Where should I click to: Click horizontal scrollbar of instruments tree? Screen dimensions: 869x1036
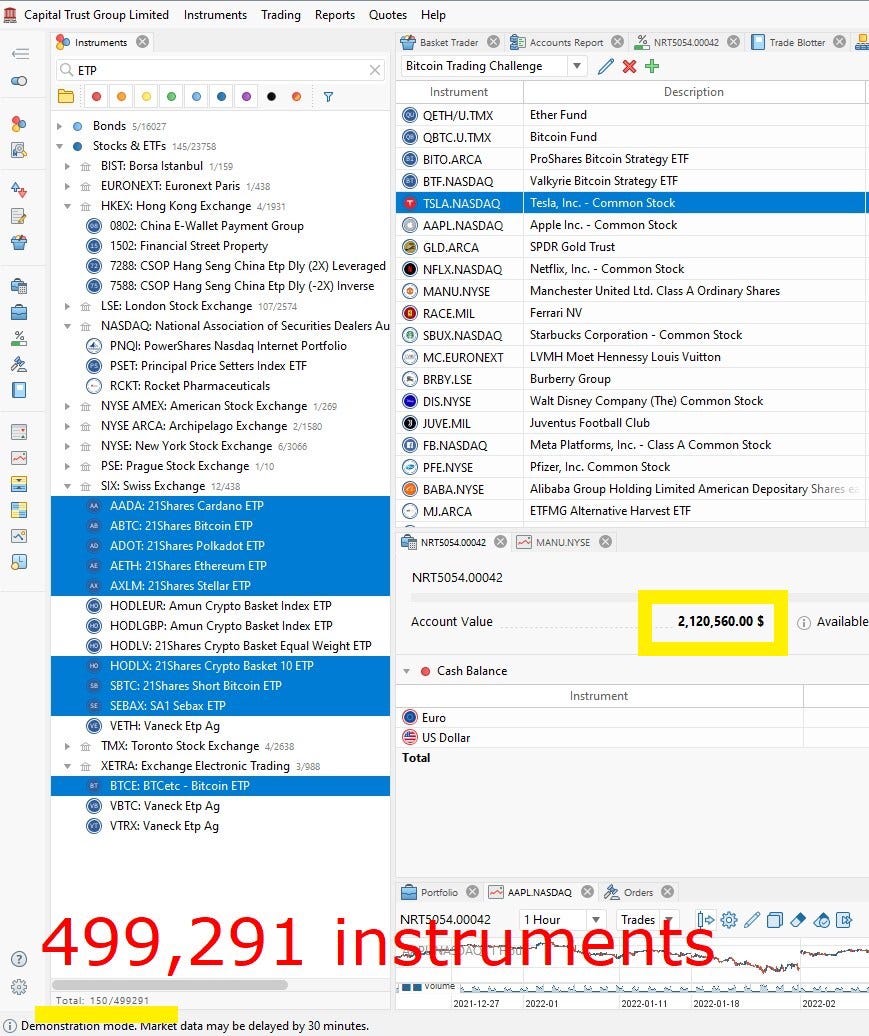point(170,984)
